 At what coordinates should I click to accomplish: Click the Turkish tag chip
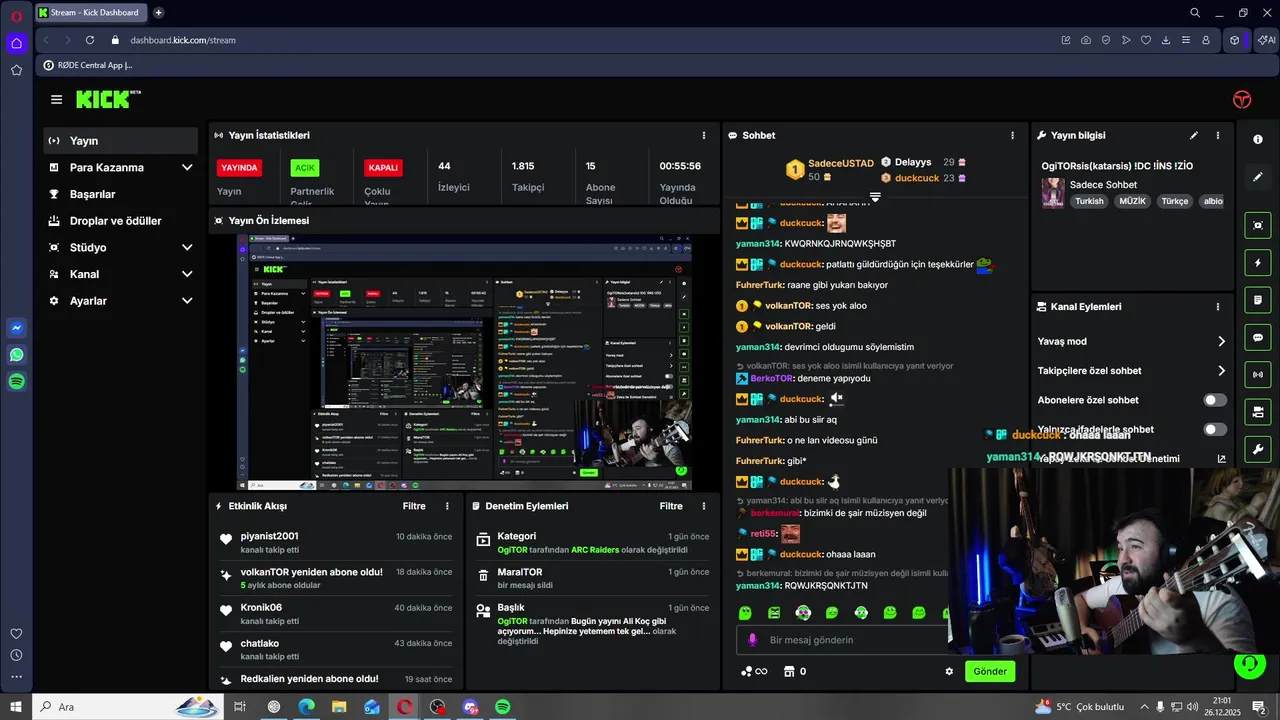[x=1089, y=201]
